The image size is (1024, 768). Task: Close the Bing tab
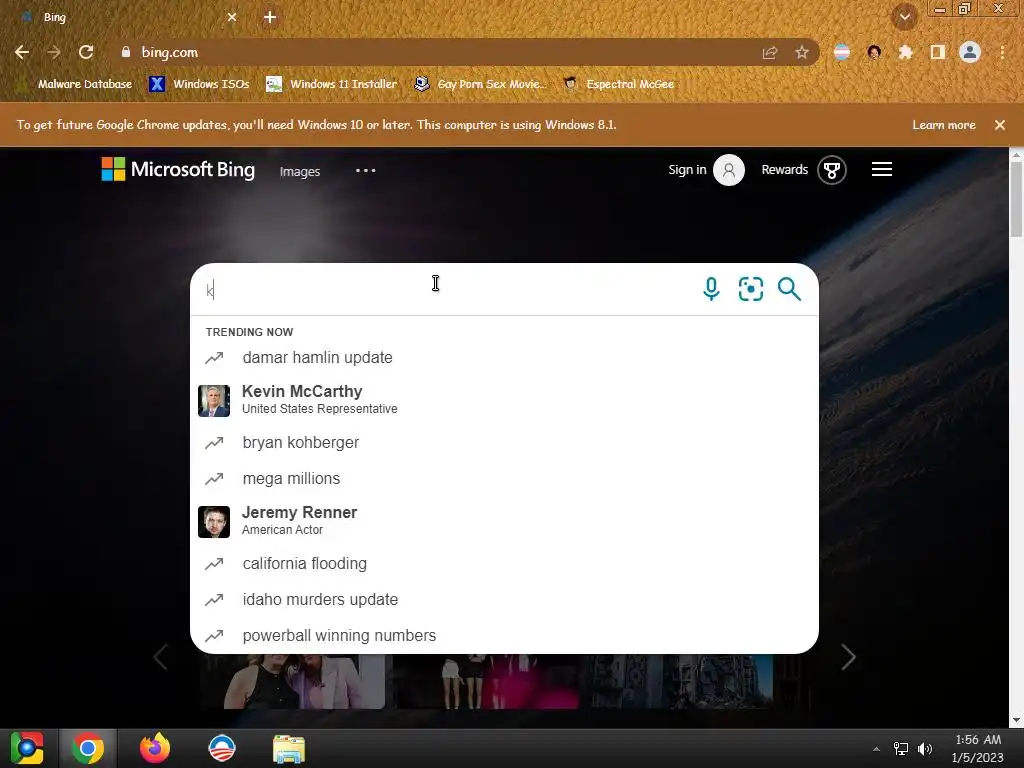tap(232, 18)
